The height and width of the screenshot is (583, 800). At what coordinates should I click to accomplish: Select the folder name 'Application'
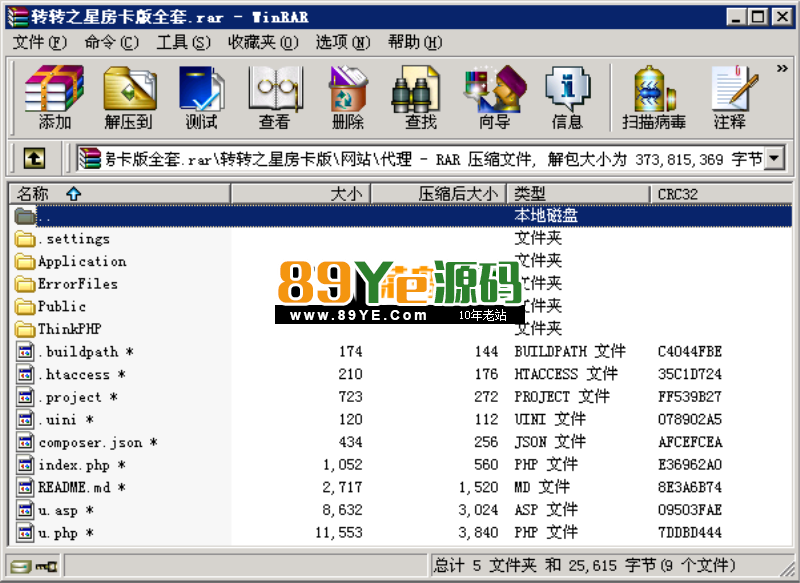[x=82, y=262]
